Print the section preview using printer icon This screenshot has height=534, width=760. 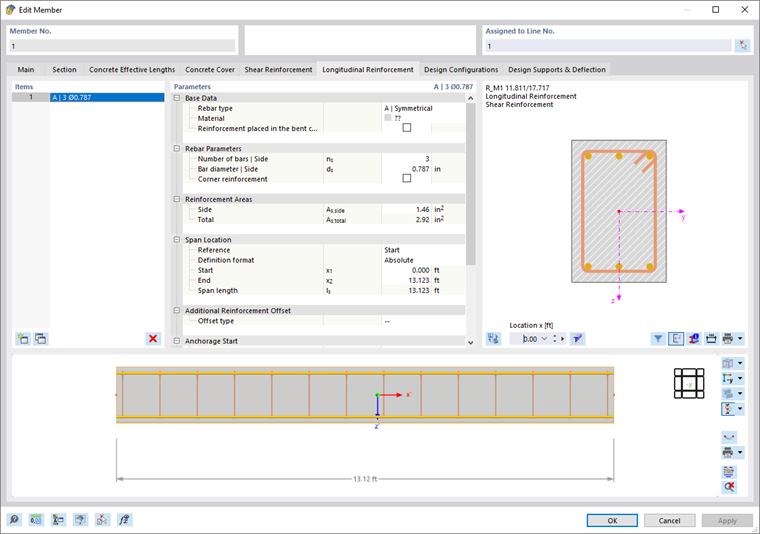(x=728, y=339)
